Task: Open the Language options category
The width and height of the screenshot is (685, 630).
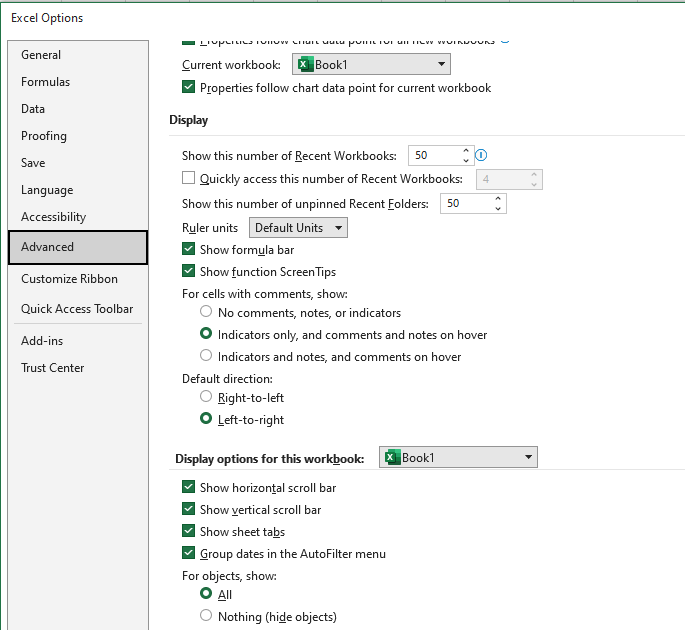Action: pyautogui.click(x=78, y=190)
